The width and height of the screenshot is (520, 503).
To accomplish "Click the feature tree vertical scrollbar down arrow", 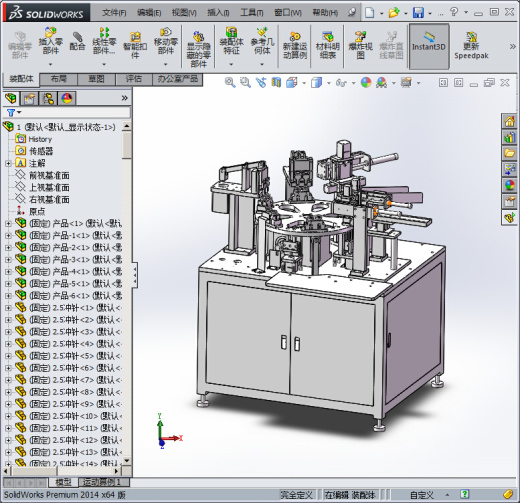I will (127, 461).
